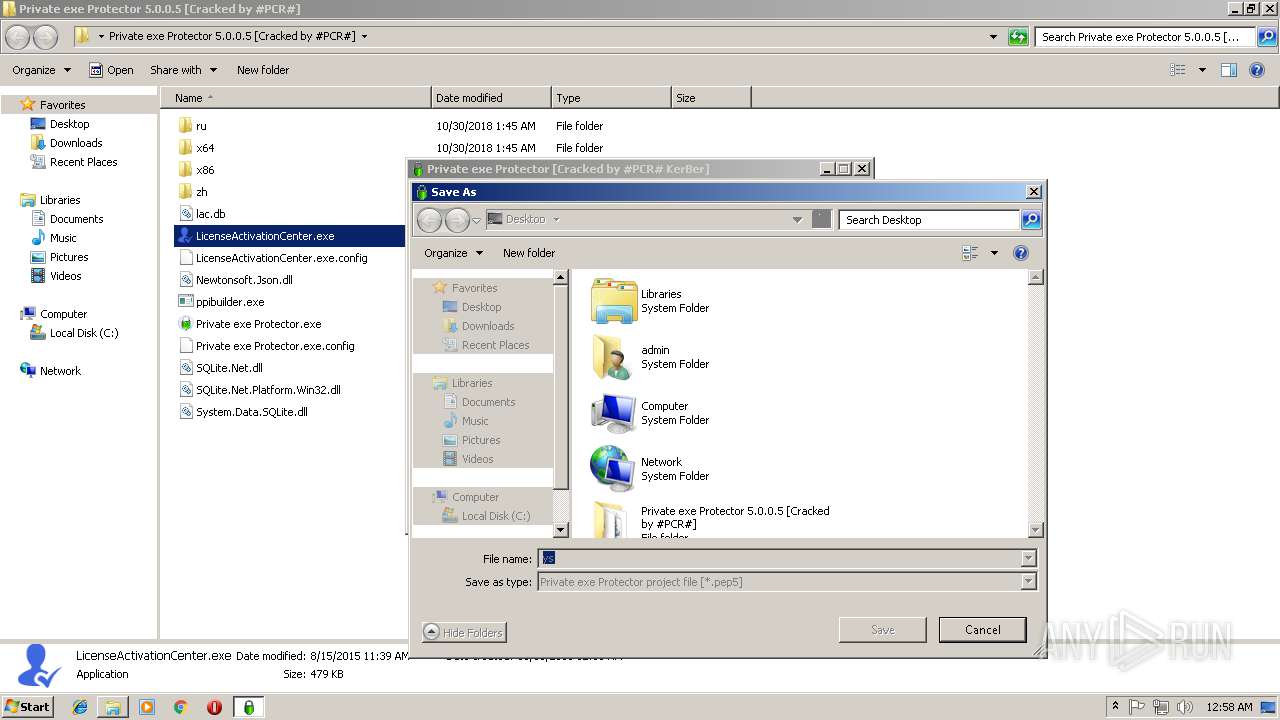Click the LicenseActivationCenter.exe file icon
Image resolution: width=1280 pixels, height=720 pixels.
[x=185, y=236]
